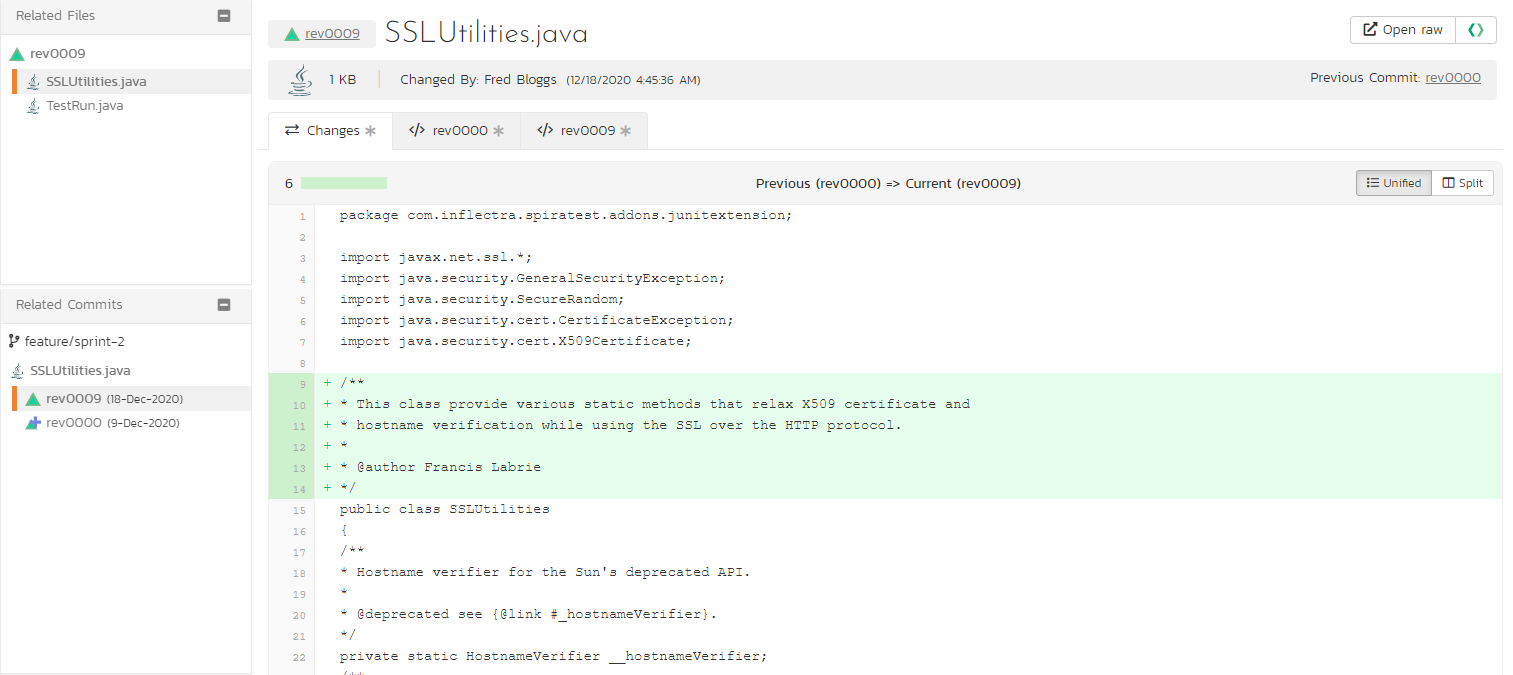The height and width of the screenshot is (675, 1513).
Task: Click the Open raw button
Action: pos(1403,30)
